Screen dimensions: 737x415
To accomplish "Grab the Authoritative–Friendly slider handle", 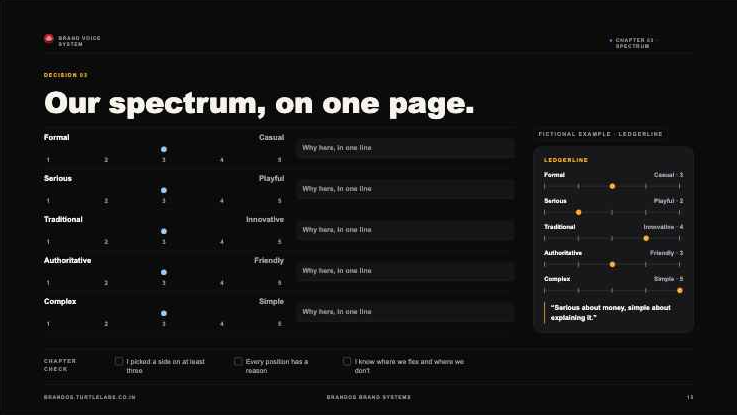I will pos(164,272).
